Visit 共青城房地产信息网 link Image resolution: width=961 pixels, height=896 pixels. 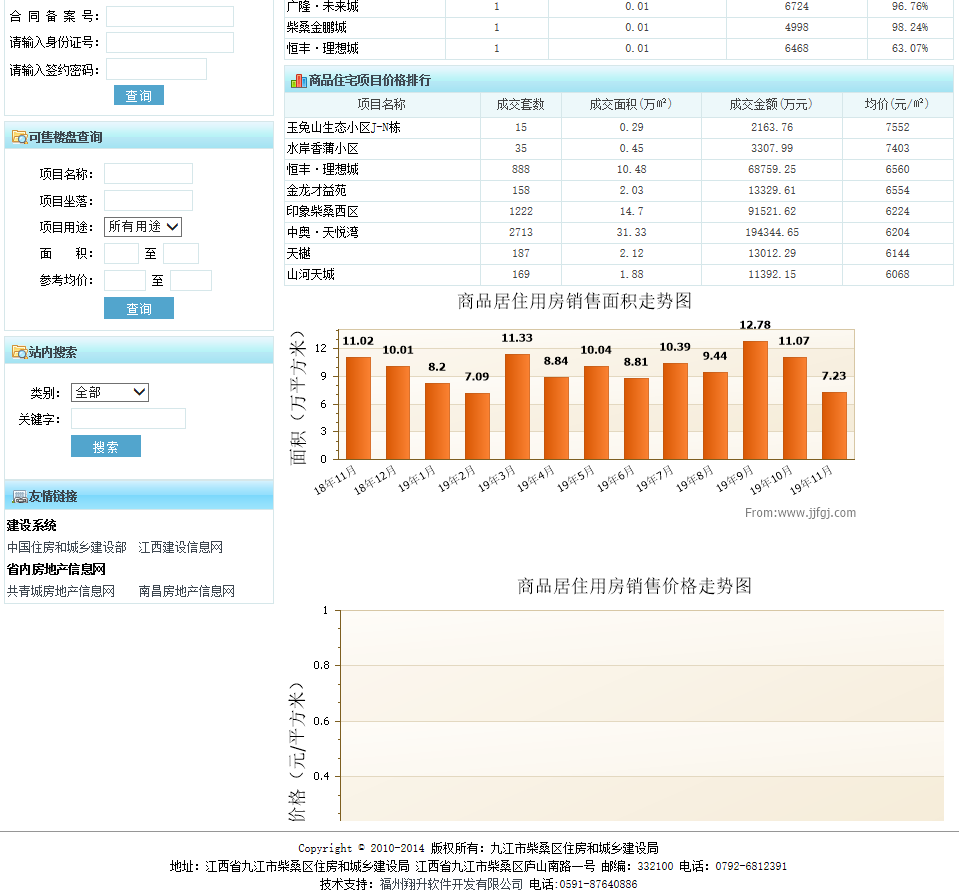click(x=61, y=591)
